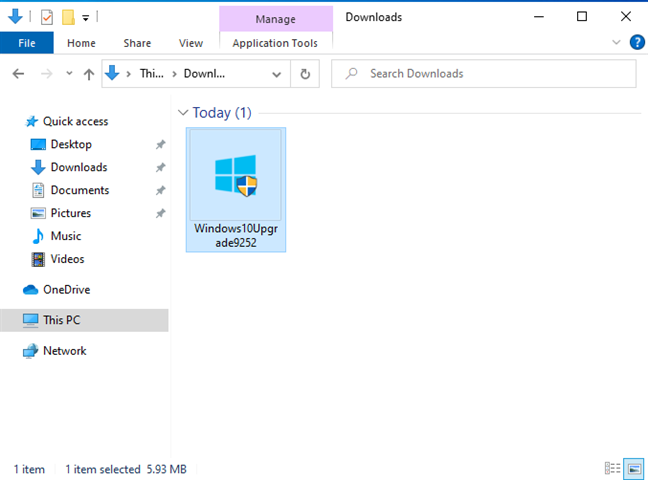Image resolution: width=648 pixels, height=480 pixels.
Task: Click the pin icon next to Desktop
Action: [x=160, y=145]
